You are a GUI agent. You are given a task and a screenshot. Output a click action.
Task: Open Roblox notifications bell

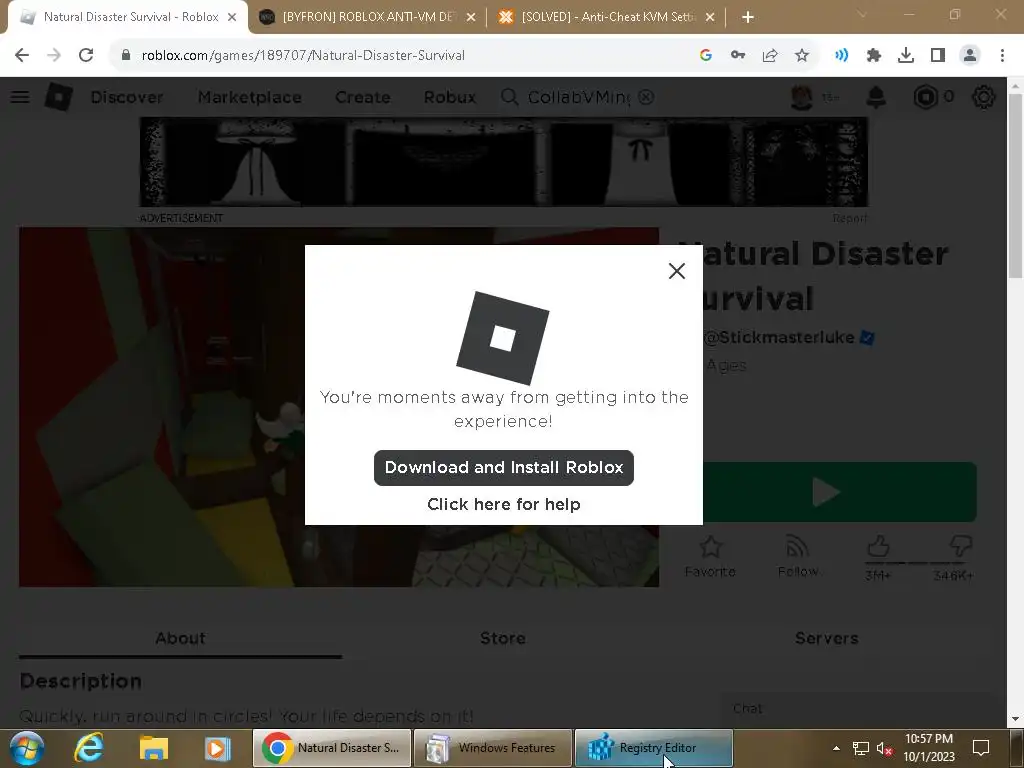pyautogui.click(x=876, y=97)
